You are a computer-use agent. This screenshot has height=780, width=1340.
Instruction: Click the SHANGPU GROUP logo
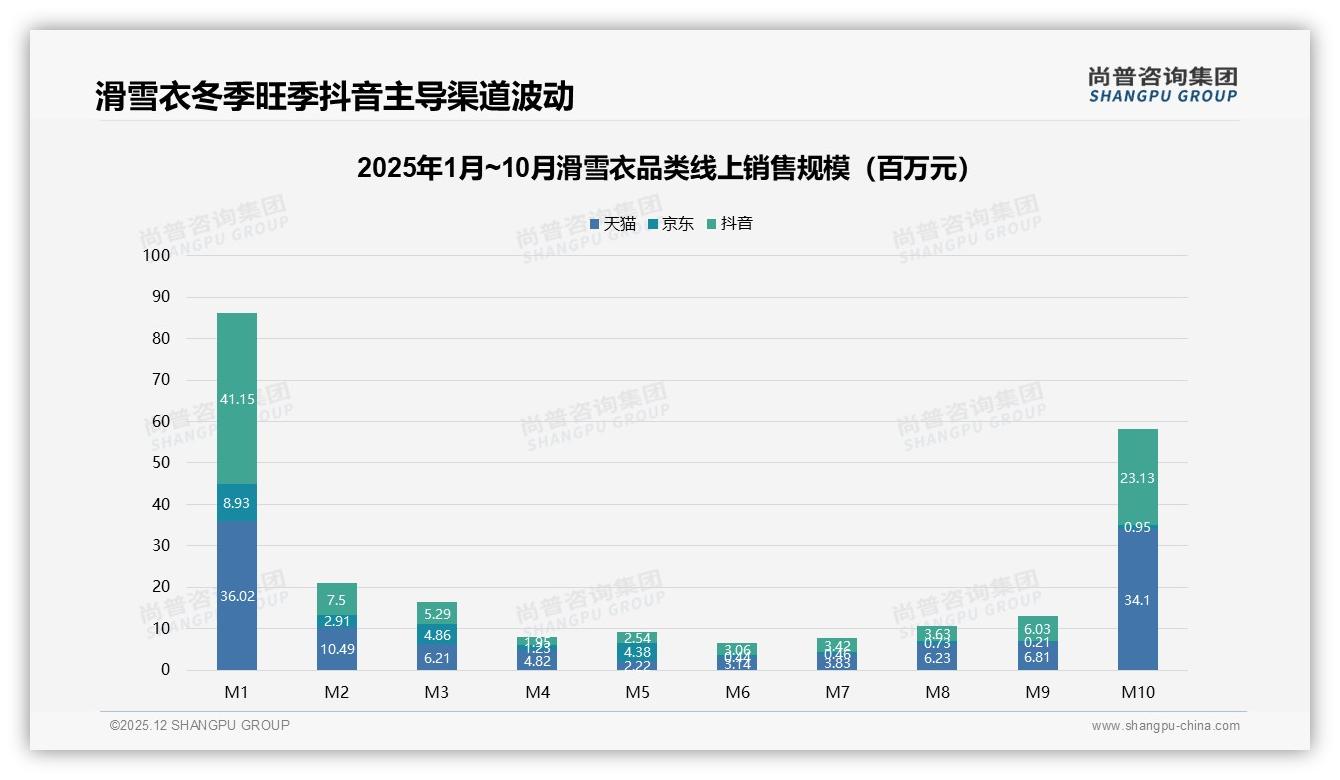click(1163, 85)
